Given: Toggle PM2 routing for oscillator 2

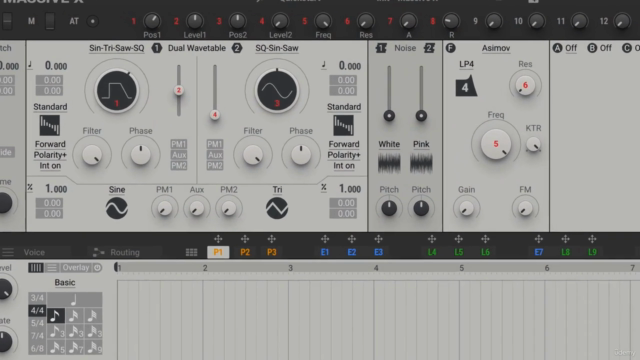Looking at the screenshot, I should pyautogui.click(x=215, y=165).
